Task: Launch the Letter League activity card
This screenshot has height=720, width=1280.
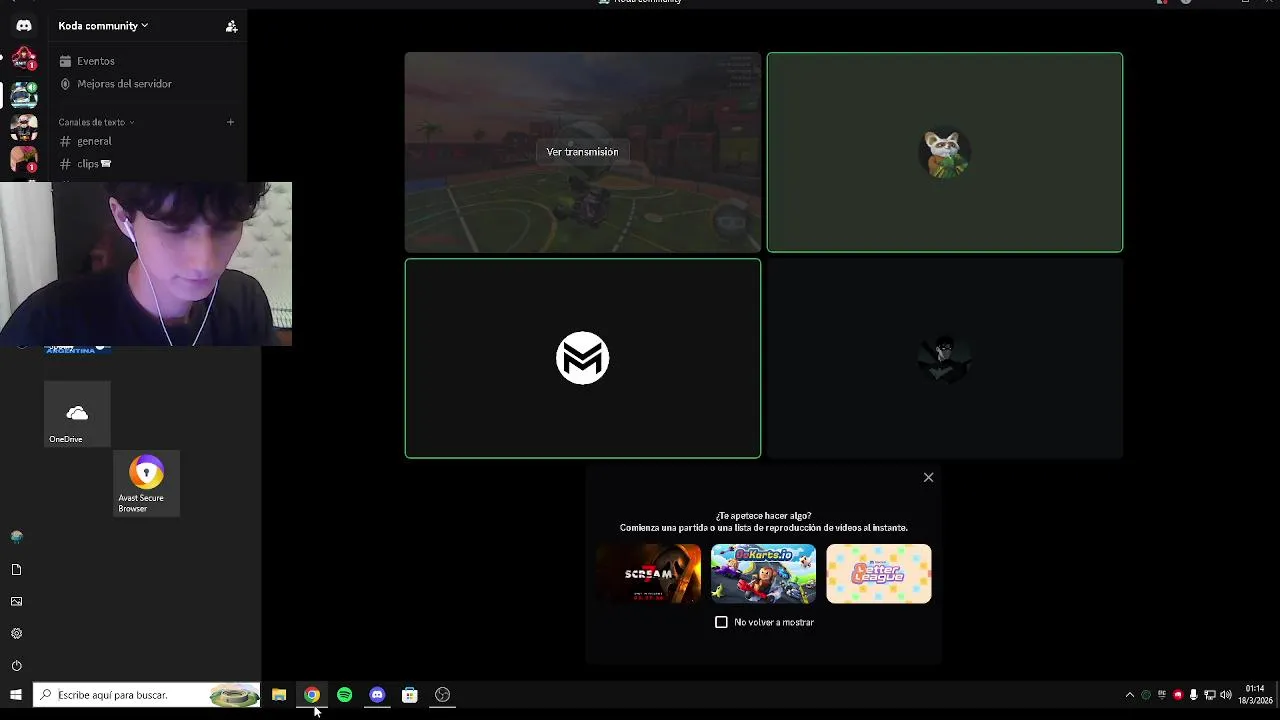Action: click(x=878, y=574)
